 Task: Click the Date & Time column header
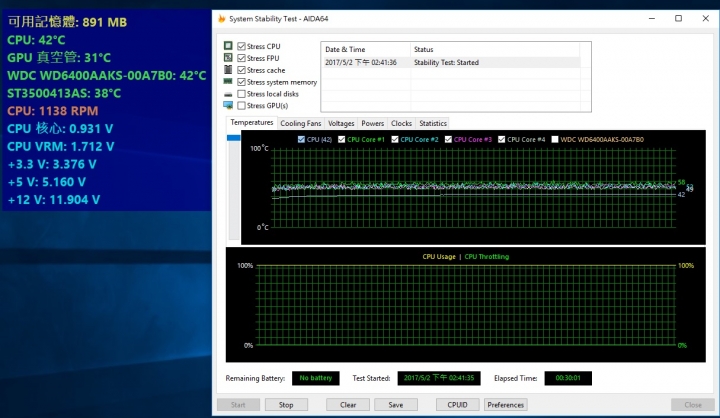click(366, 49)
